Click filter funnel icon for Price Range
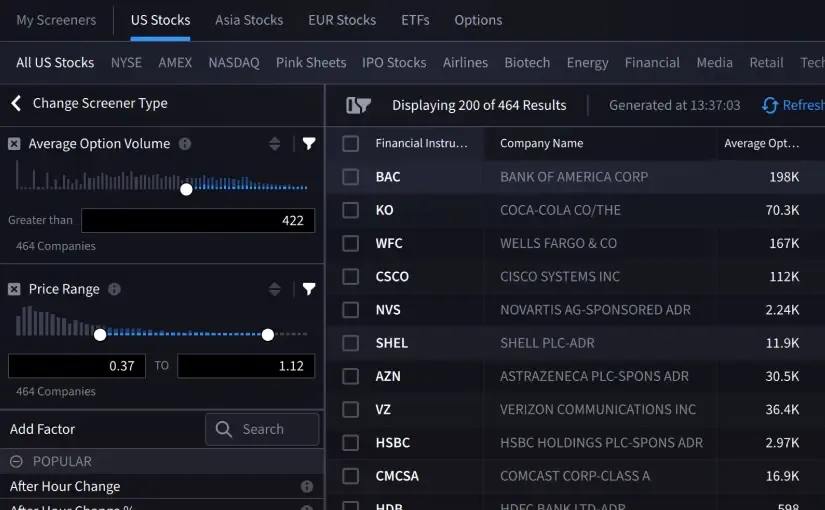Viewport: 825px width, 510px height. (x=309, y=289)
